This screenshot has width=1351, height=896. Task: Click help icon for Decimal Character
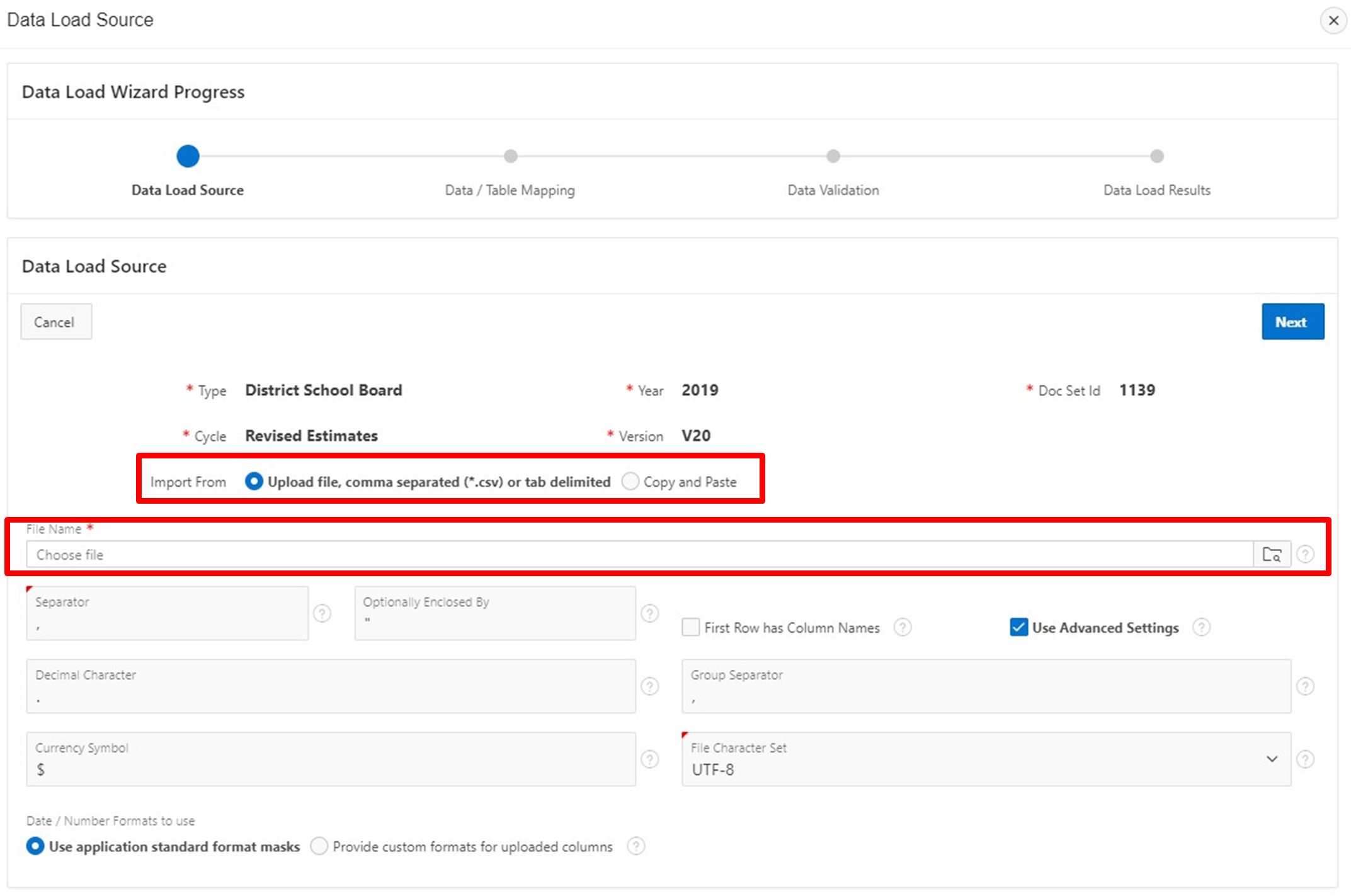coord(649,686)
